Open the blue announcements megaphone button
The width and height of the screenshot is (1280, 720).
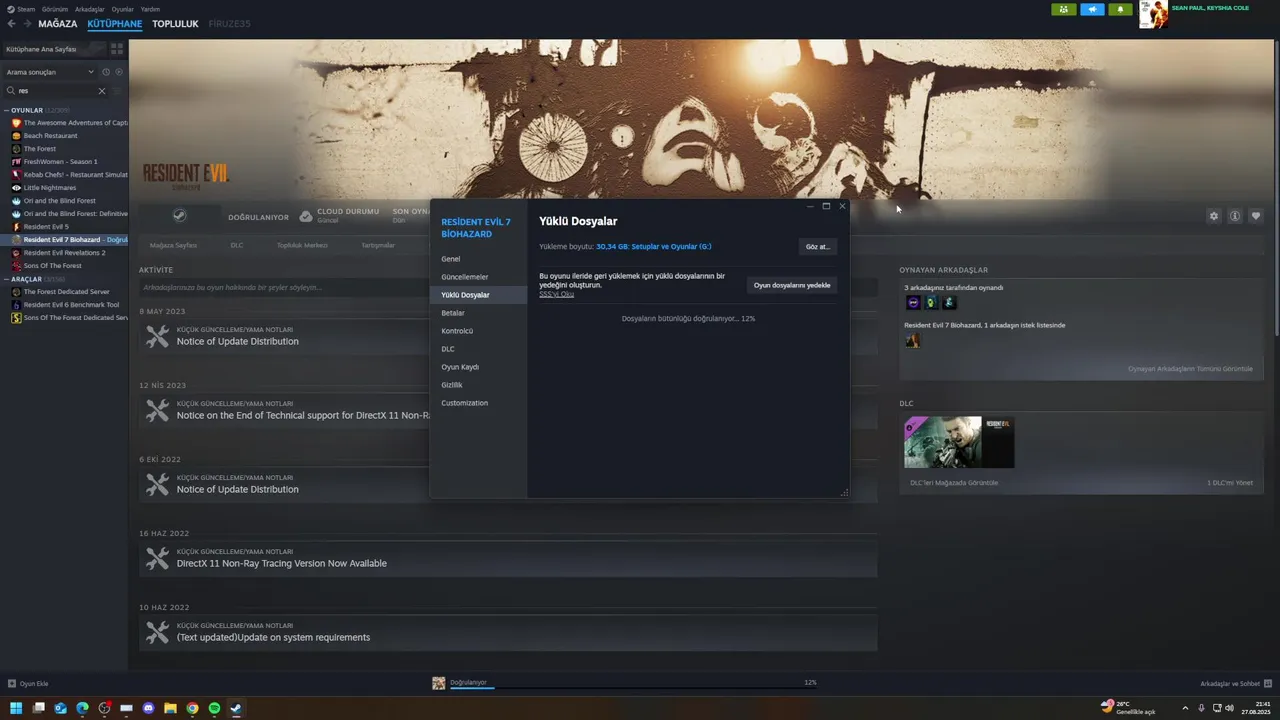tap(1092, 9)
